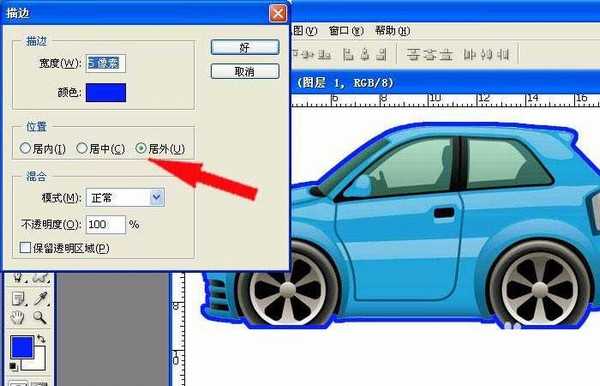This screenshot has width=600, height=386.
Task: Click align right edges icon
Action: click(x=381, y=55)
